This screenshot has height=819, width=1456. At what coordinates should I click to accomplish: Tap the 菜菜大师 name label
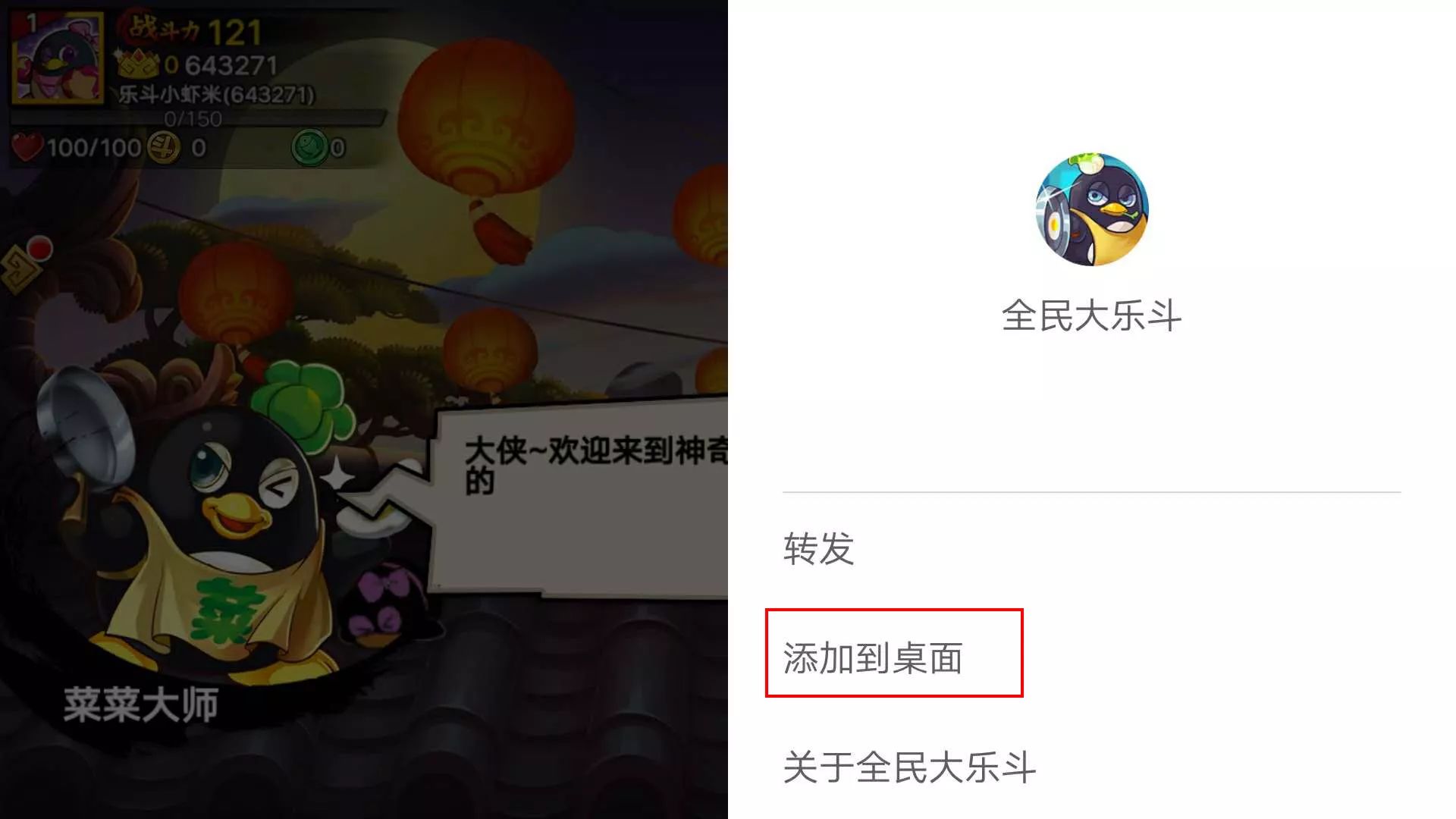point(141,704)
